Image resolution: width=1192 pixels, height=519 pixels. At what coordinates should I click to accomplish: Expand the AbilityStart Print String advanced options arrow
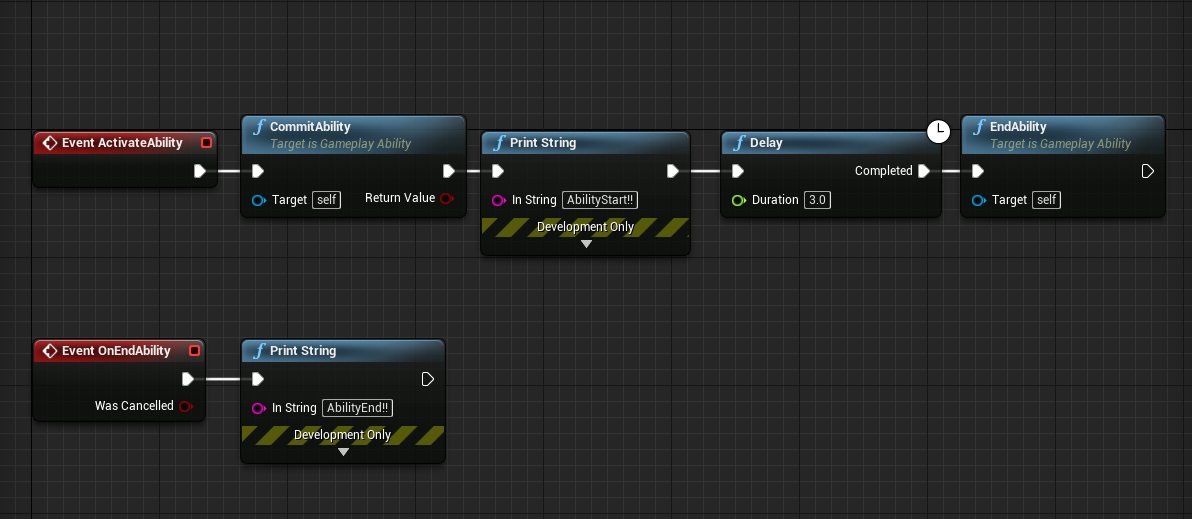(x=586, y=244)
